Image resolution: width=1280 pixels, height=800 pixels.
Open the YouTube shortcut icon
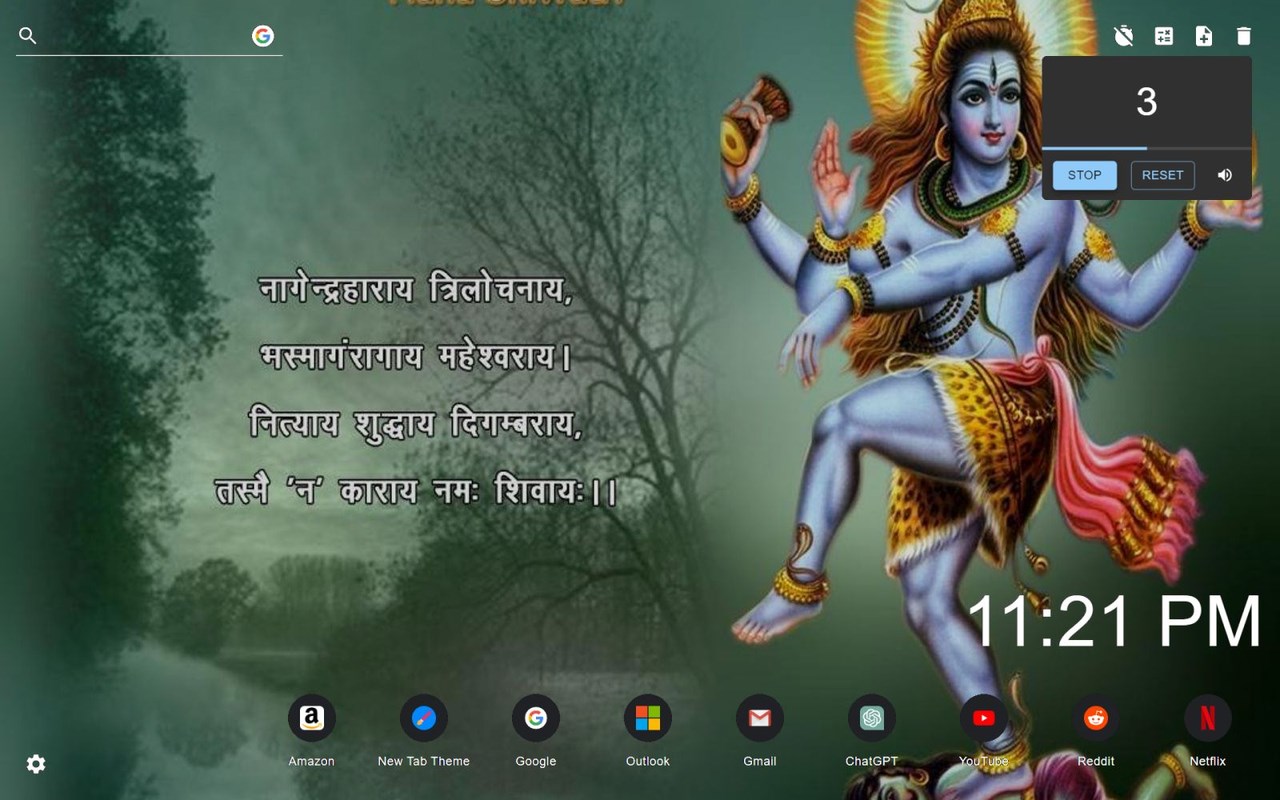984,718
